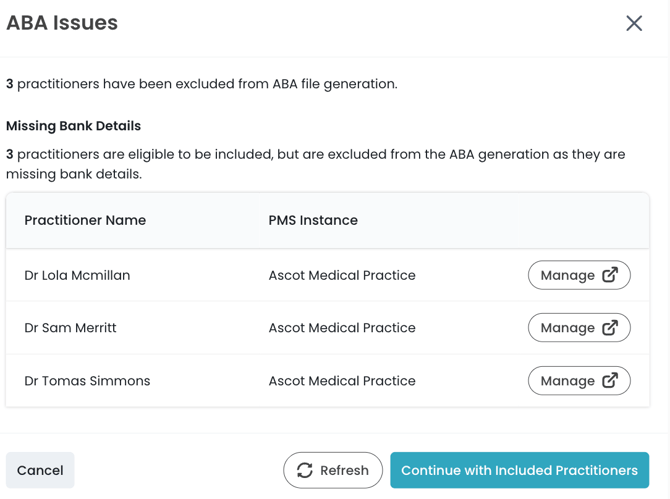This screenshot has width=670, height=499.
Task: Click external-link icon in Tomas Simmons' row
Action: 610,381
